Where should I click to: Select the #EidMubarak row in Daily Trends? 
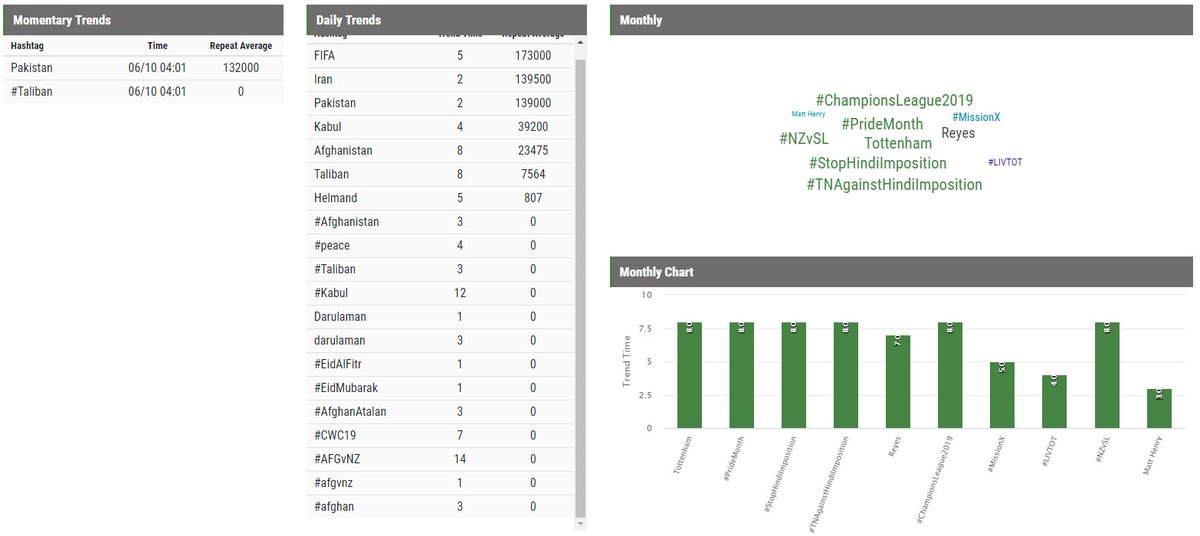pyautogui.click(x=440, y=388)
